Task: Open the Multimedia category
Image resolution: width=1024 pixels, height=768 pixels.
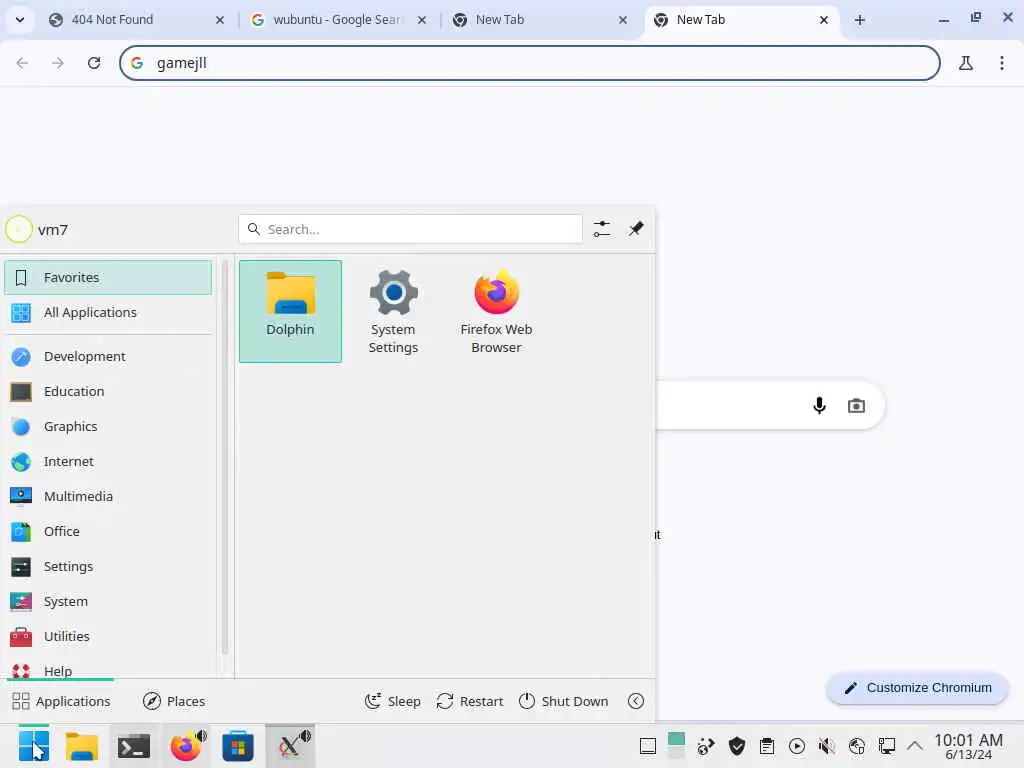Action: tap(108, 496)
